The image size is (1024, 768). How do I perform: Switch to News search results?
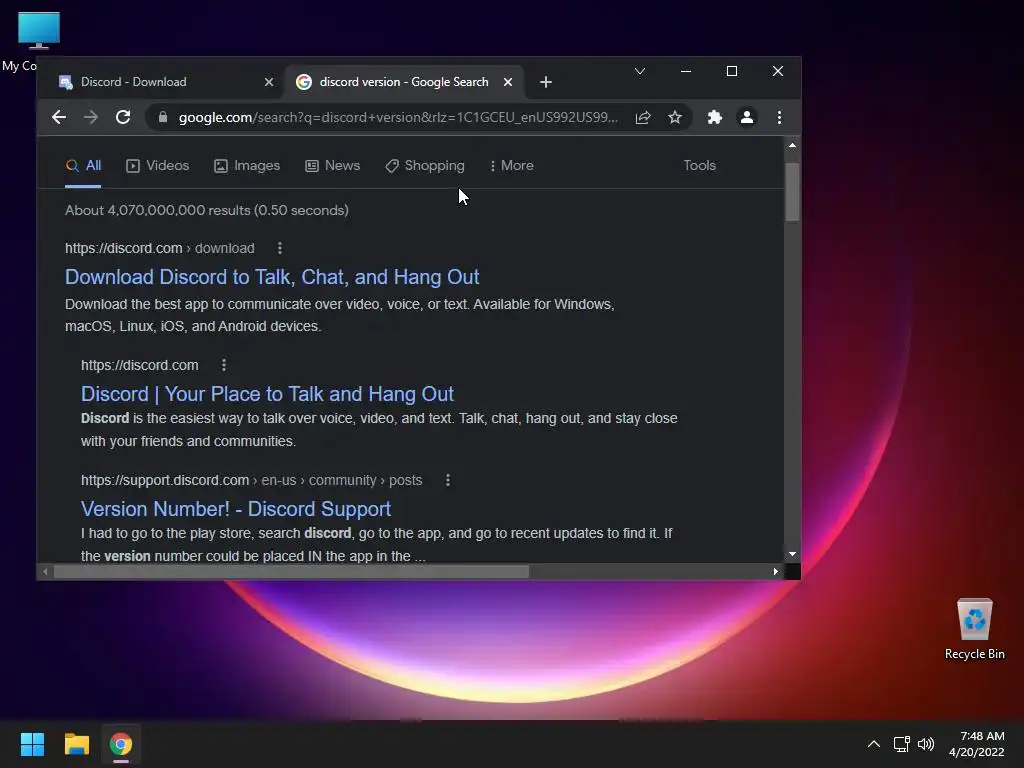(332, 166)
